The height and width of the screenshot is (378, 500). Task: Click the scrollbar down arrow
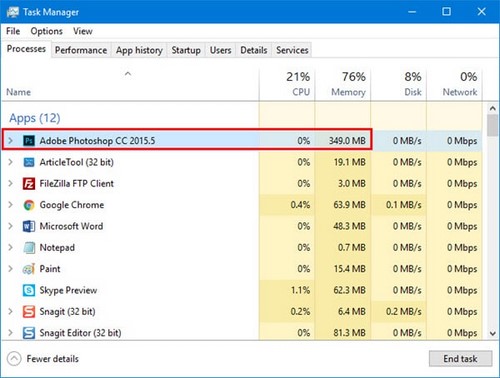click(493, 333)
